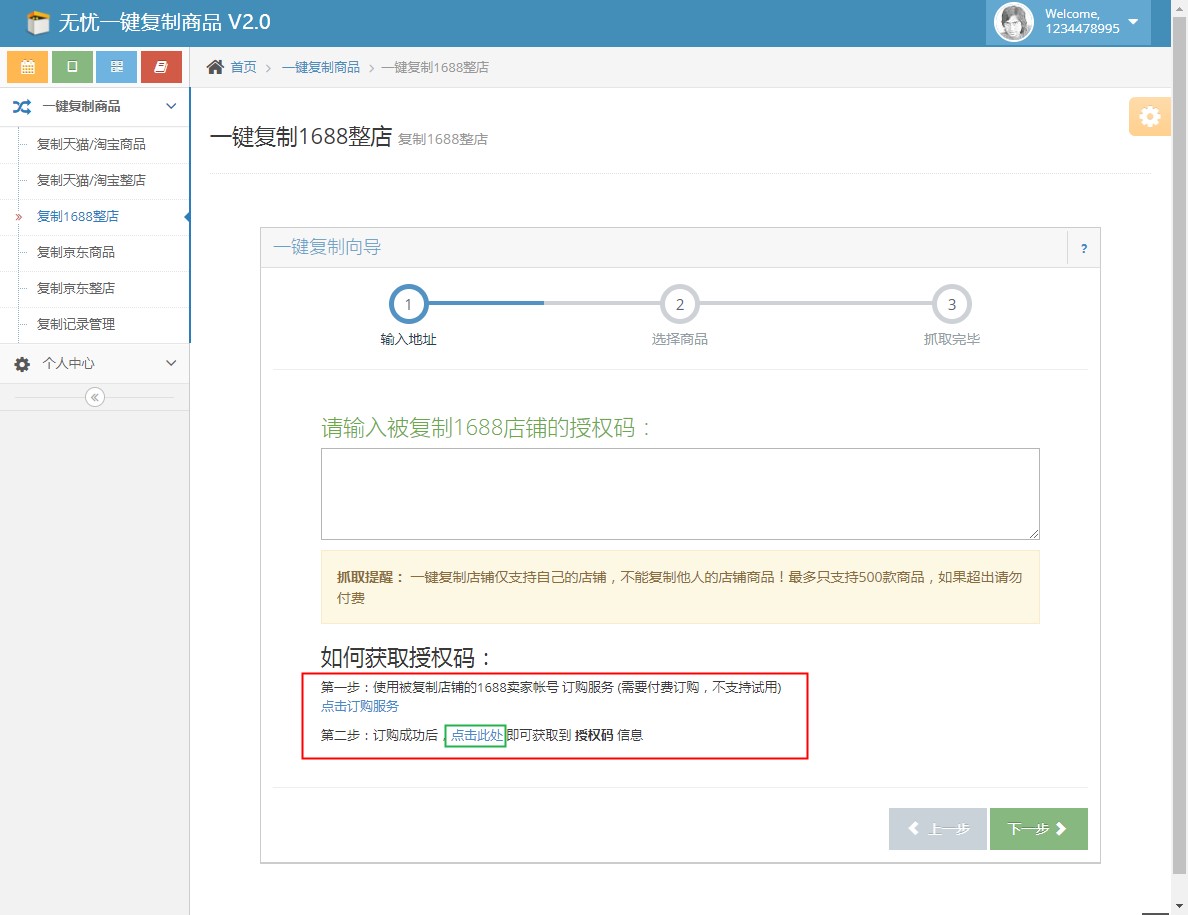Click the help question mark in wizard header
This screenshot has width=1188, height=915.
1084,248
